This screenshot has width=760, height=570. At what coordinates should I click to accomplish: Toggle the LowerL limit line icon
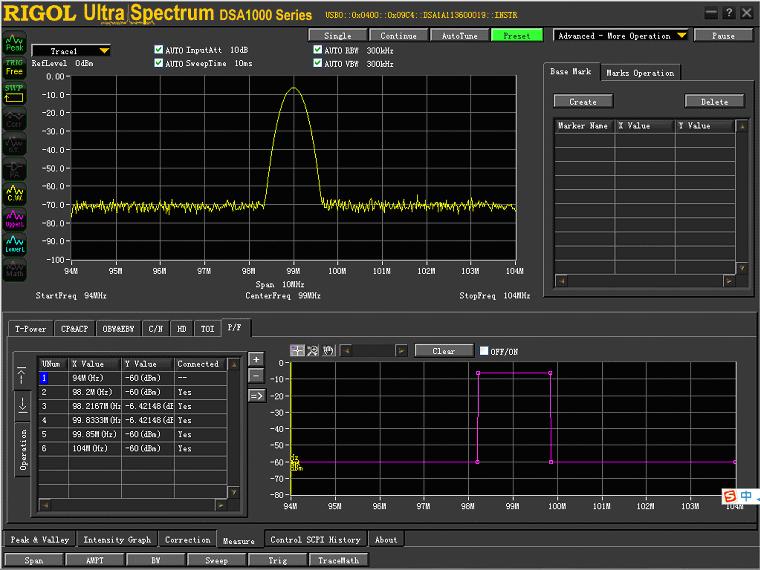pos(14,244)
